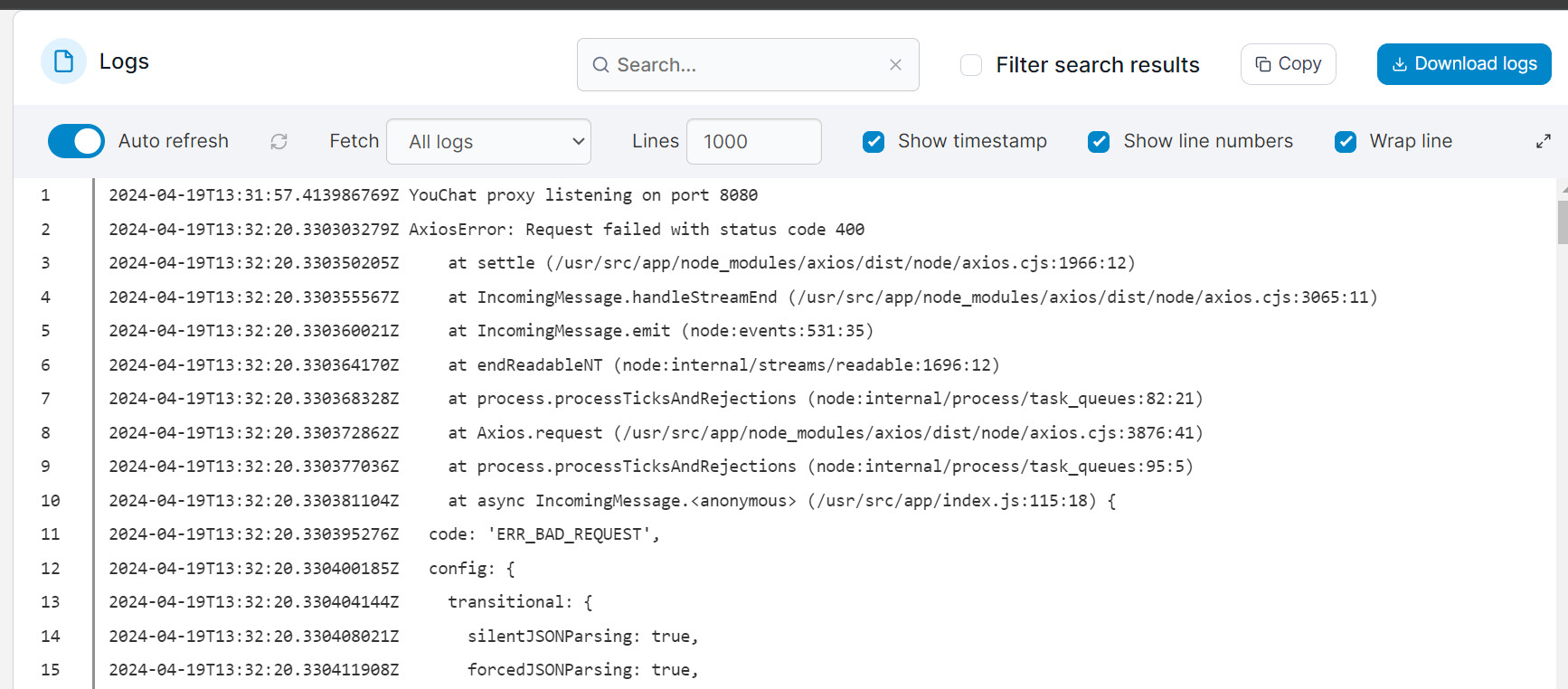Click the Logs document icon
This screenshot has height=689, width=1568.
tap(63, 61)
